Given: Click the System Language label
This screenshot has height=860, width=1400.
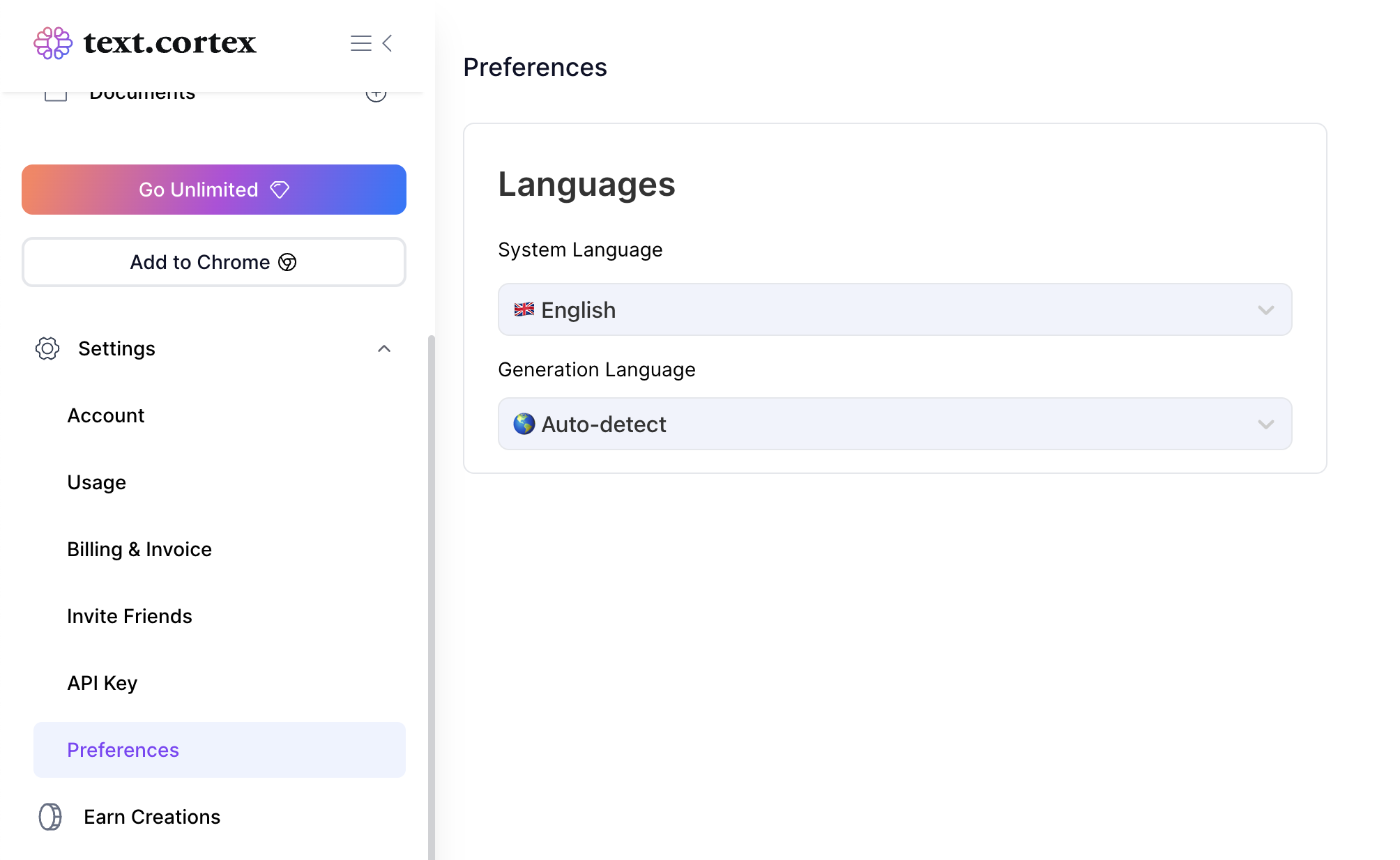Looking at the screenshot, I should (580, 249).
